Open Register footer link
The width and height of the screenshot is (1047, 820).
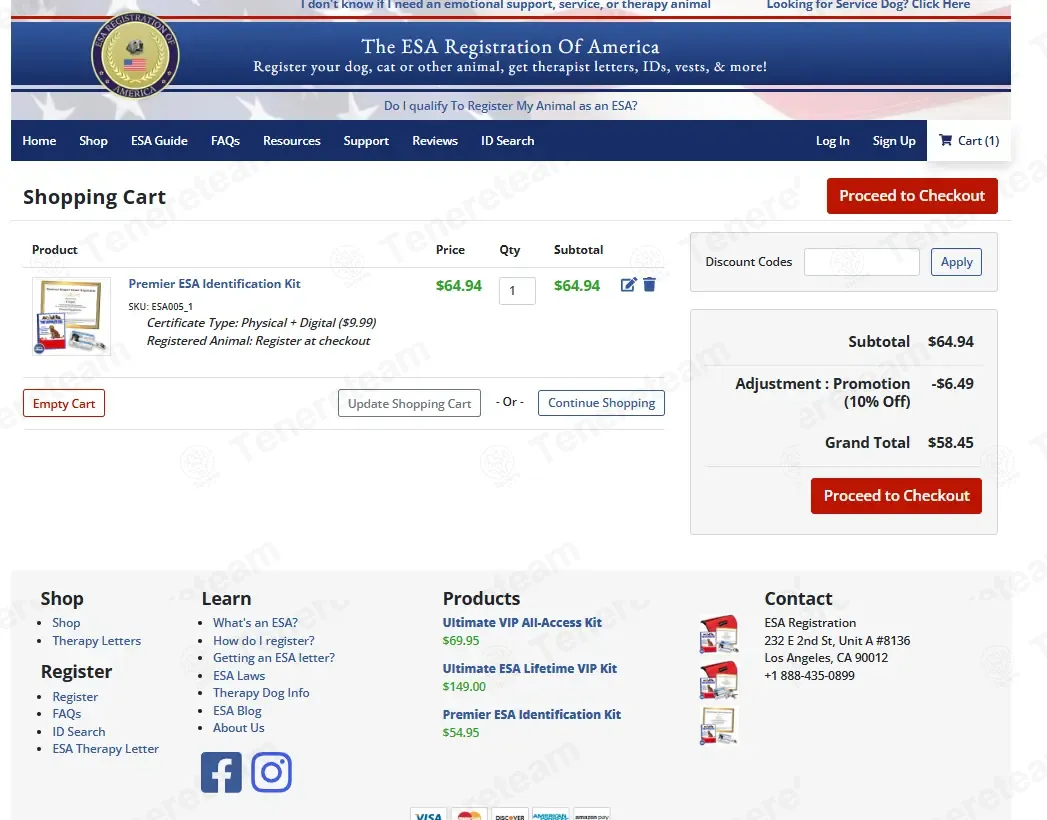pyautogui.click(x=75, y=696)
